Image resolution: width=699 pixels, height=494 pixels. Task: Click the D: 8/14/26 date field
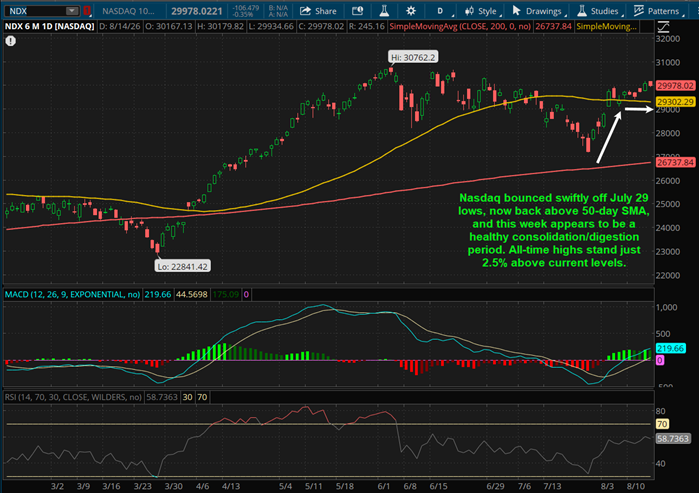119,27
